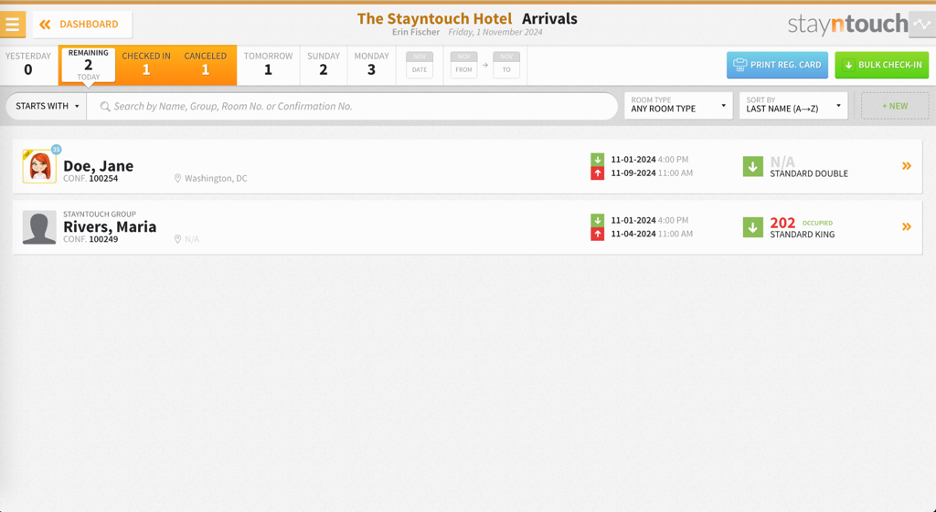
Task: Click Bulk Check-In button
Action: 882,65
